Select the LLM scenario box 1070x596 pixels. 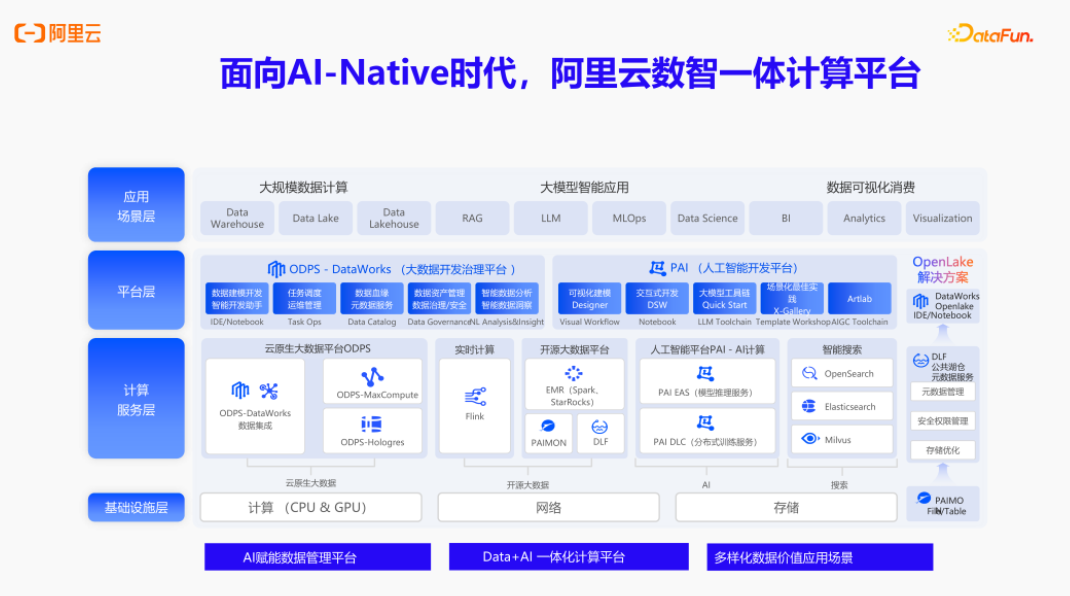[x=551, y=218]
